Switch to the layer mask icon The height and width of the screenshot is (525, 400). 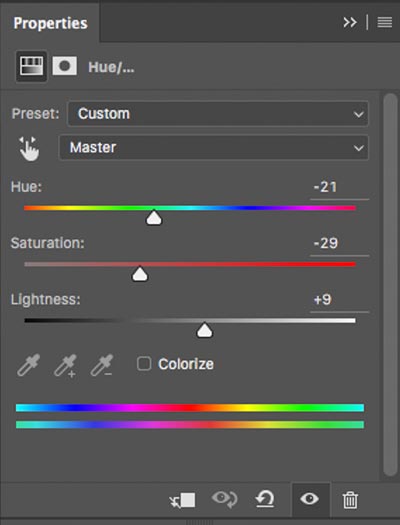[65, 66]
